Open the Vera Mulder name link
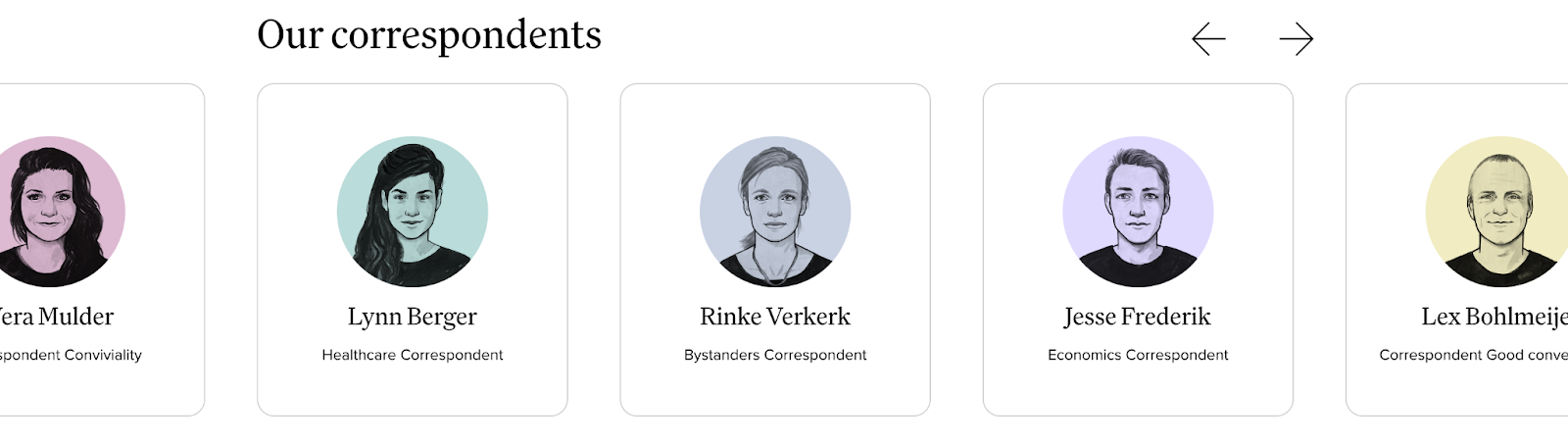This screenshot has width=1568, height=442. coord(57,317)
